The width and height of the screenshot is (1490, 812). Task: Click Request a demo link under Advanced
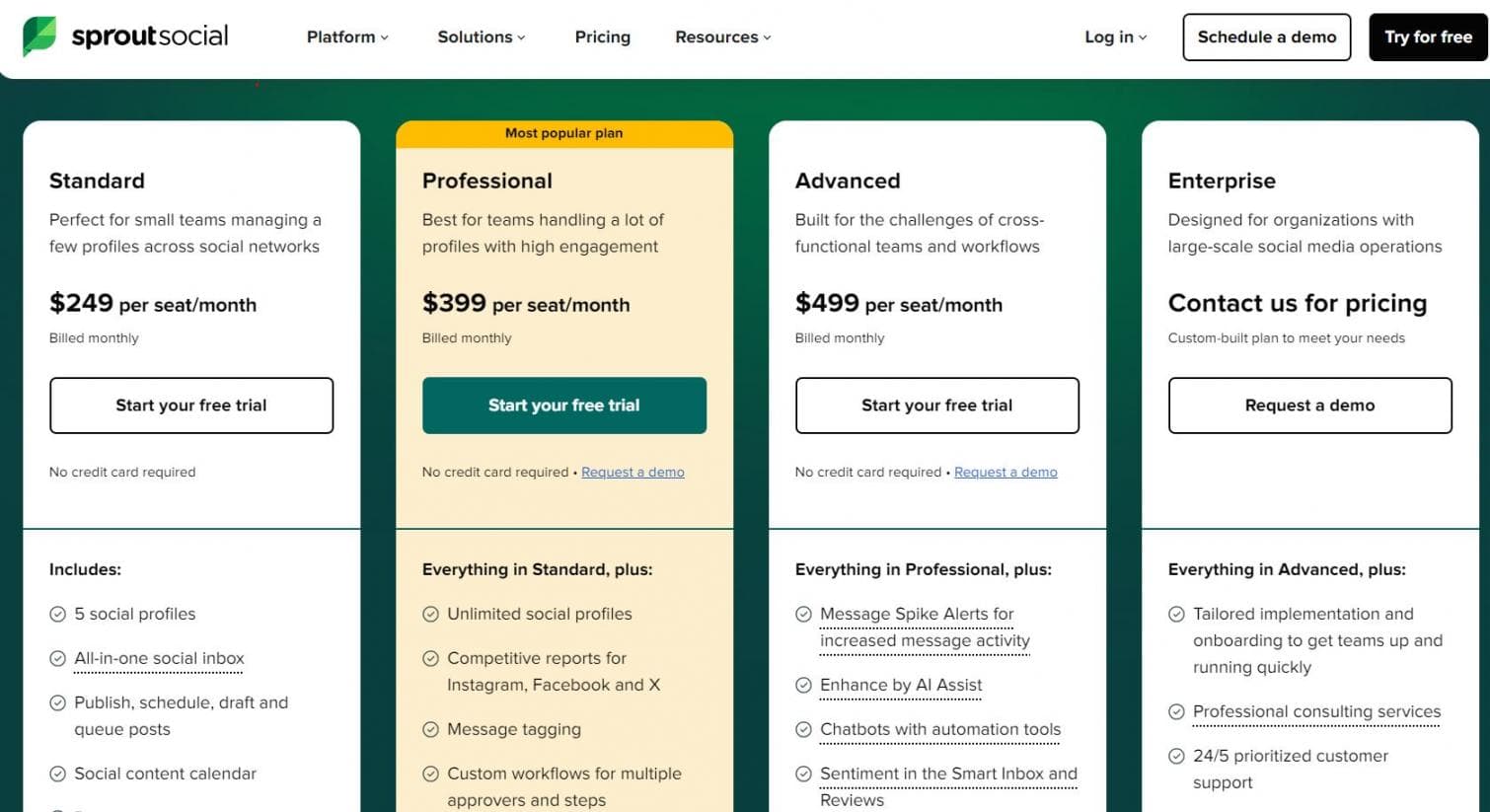[1006, 473]
